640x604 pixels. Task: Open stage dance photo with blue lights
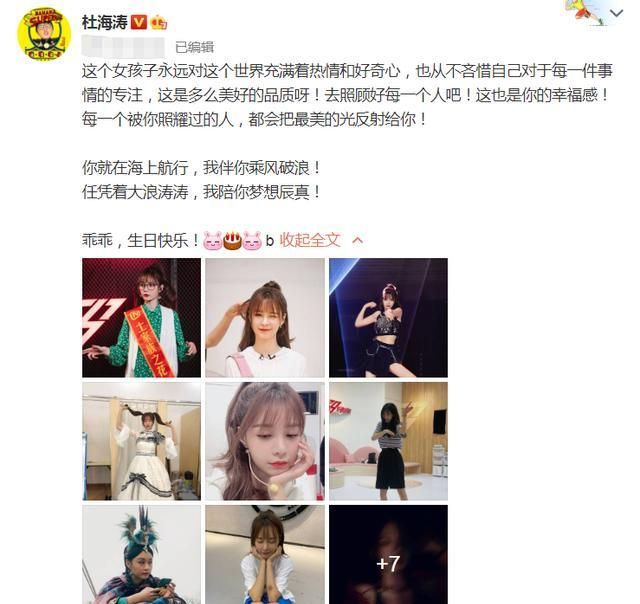(x=389, y=318)
